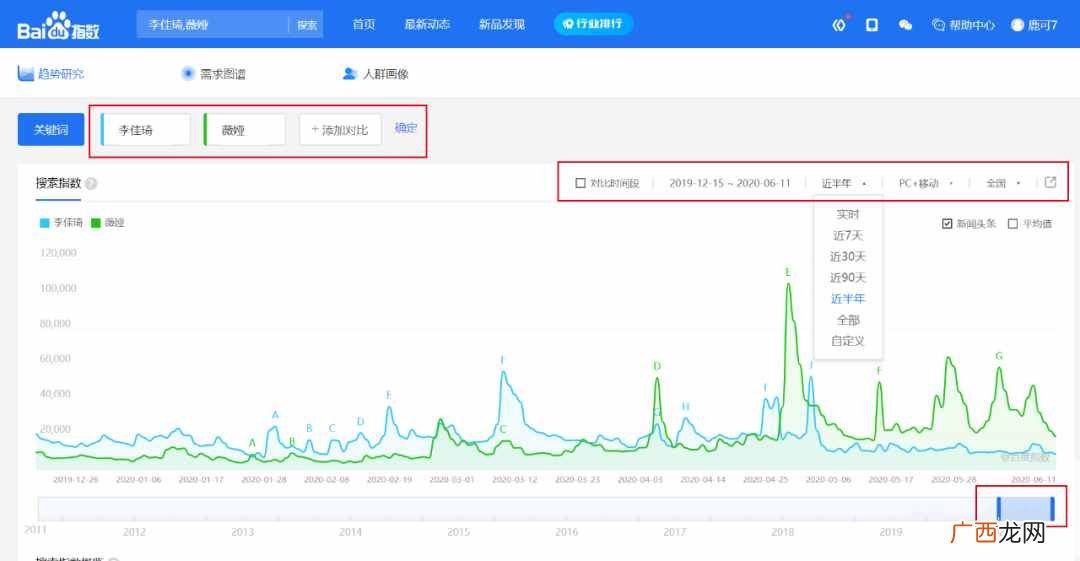Enable the 平均值 checkbox
Viewport: 1080px width, 561px height.
point(1012,223)
